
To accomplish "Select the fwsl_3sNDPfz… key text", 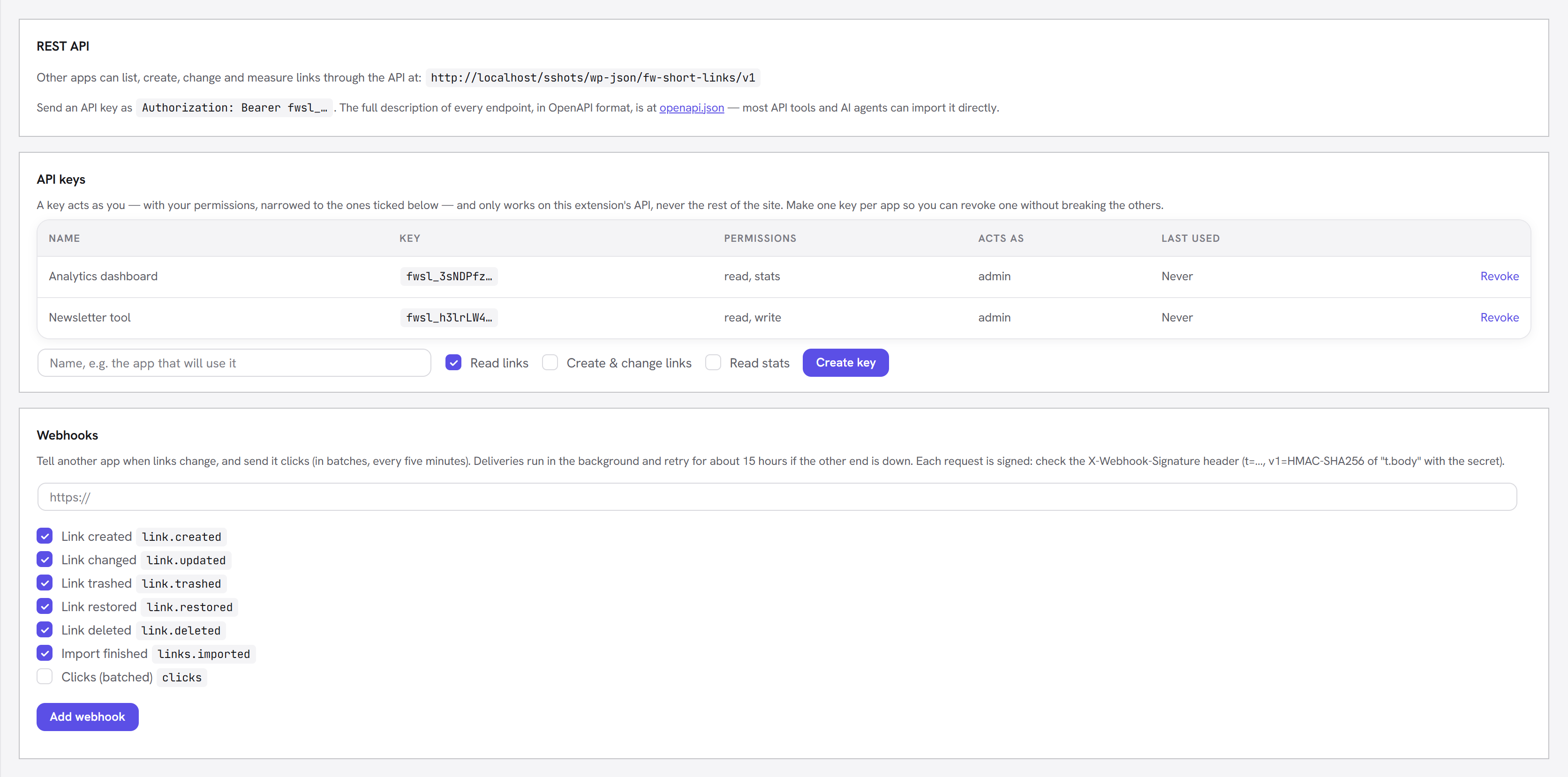I will click(x=449, y=276).
